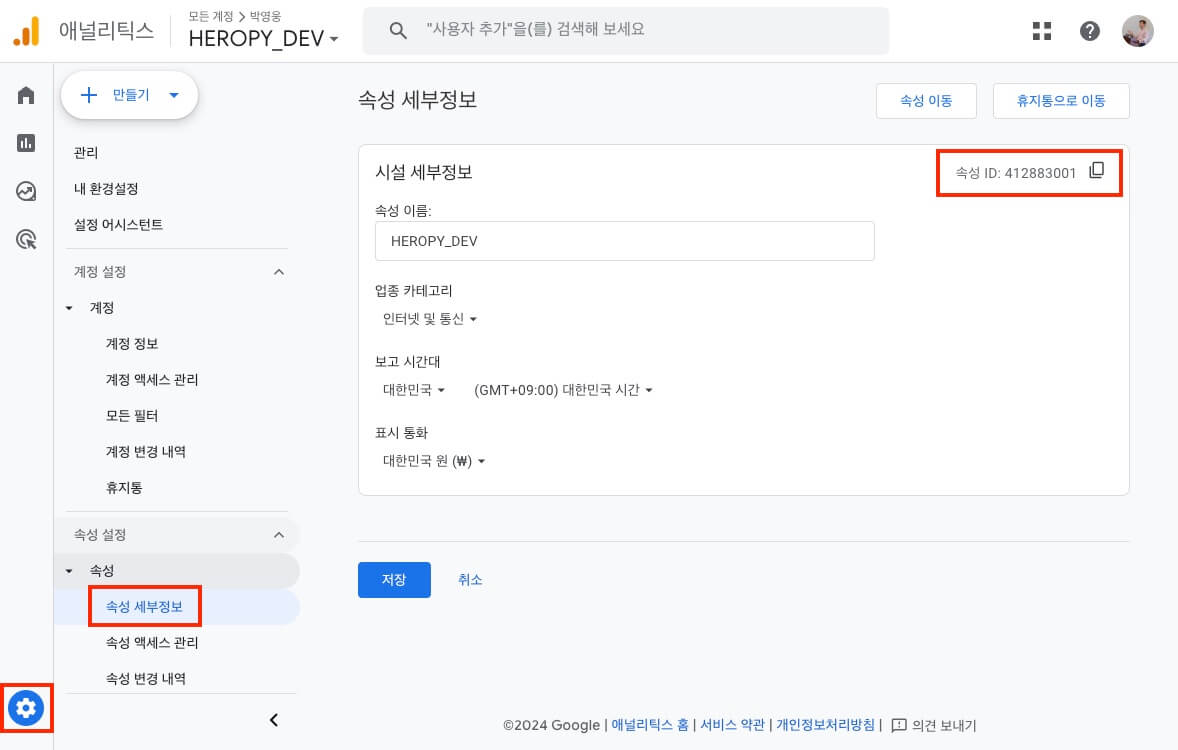Viewport: 1178px width, 750px height.
Task: Open the Analytics help question mark icon
Action: (1089, 31)
